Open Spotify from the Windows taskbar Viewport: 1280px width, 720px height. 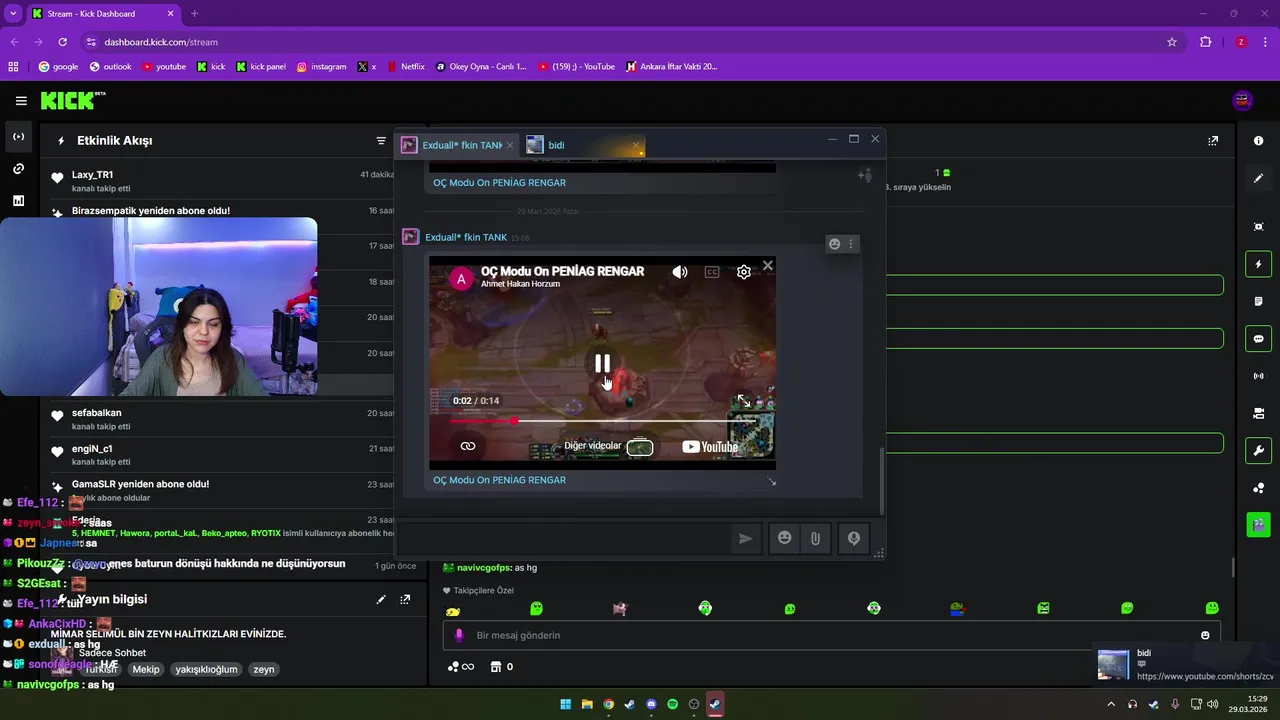pyautogui.click(x=673, y=704)
